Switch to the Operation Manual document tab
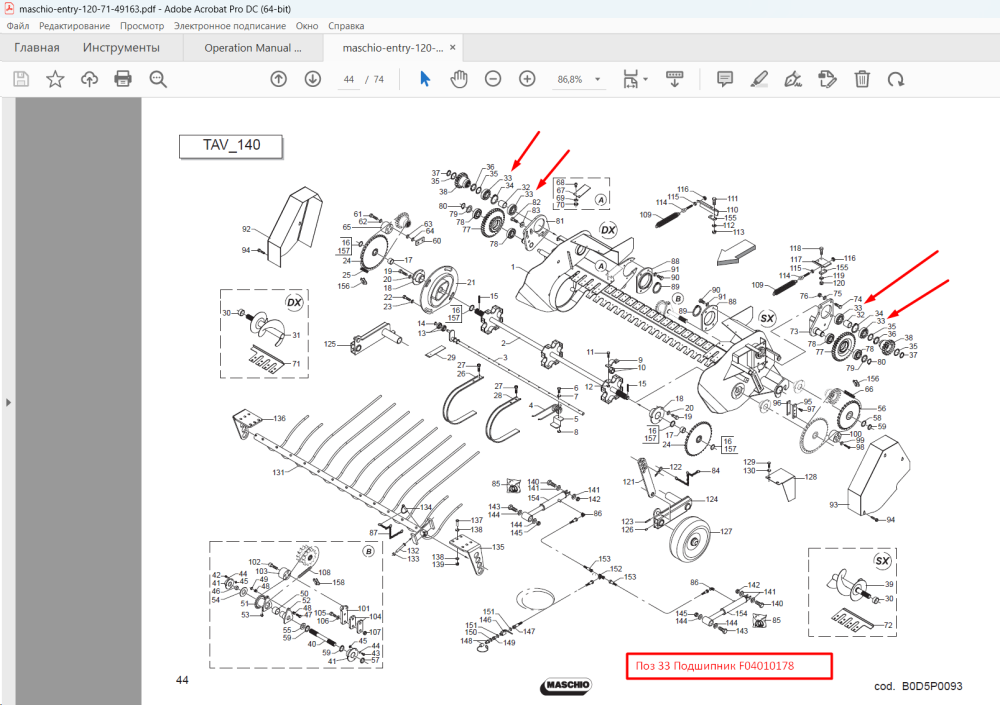This screenshot has height=705, width=1000. pos(253,48)
